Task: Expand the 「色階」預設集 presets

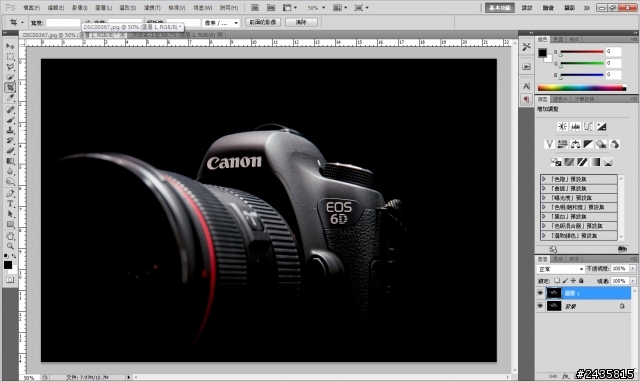Action: pyautogui.click(x=544, y=179)
